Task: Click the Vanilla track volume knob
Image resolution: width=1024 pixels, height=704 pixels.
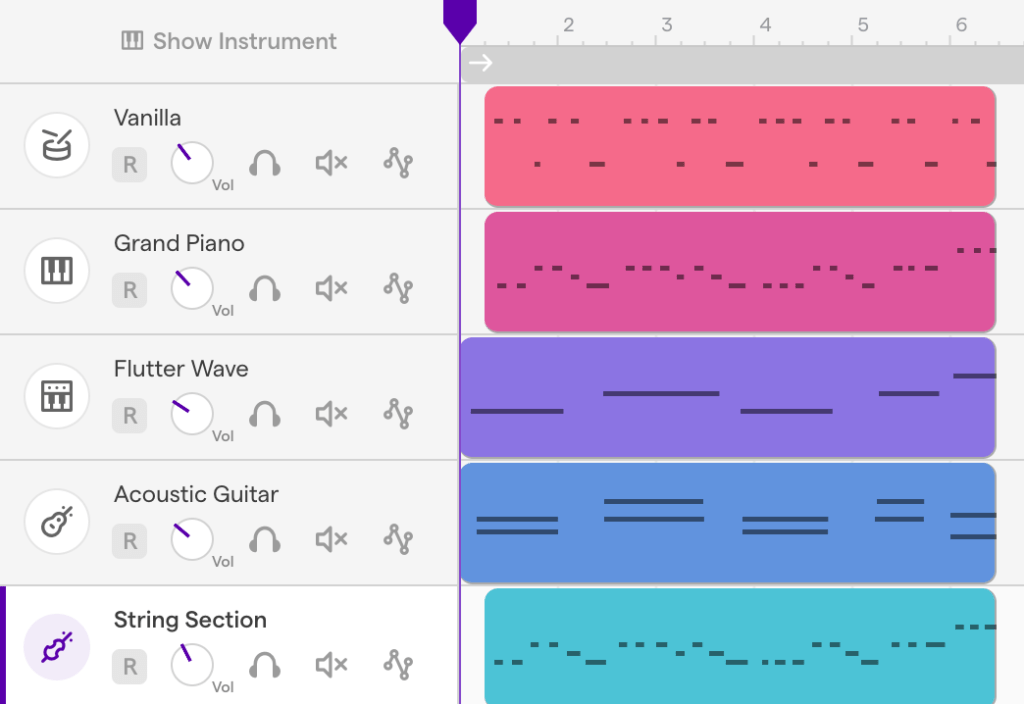Action: (x=192, y=163)
